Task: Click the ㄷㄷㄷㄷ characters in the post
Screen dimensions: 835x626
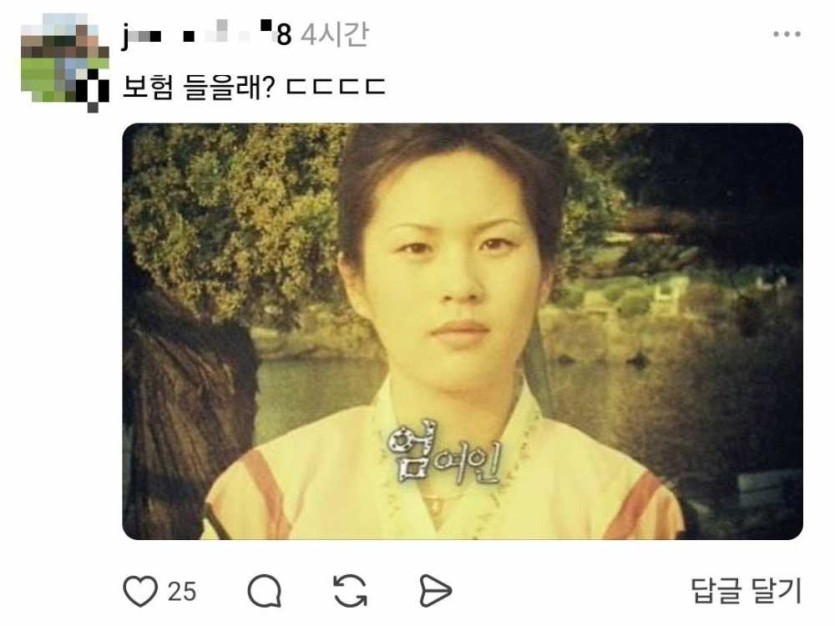Action: pos(335,87)
